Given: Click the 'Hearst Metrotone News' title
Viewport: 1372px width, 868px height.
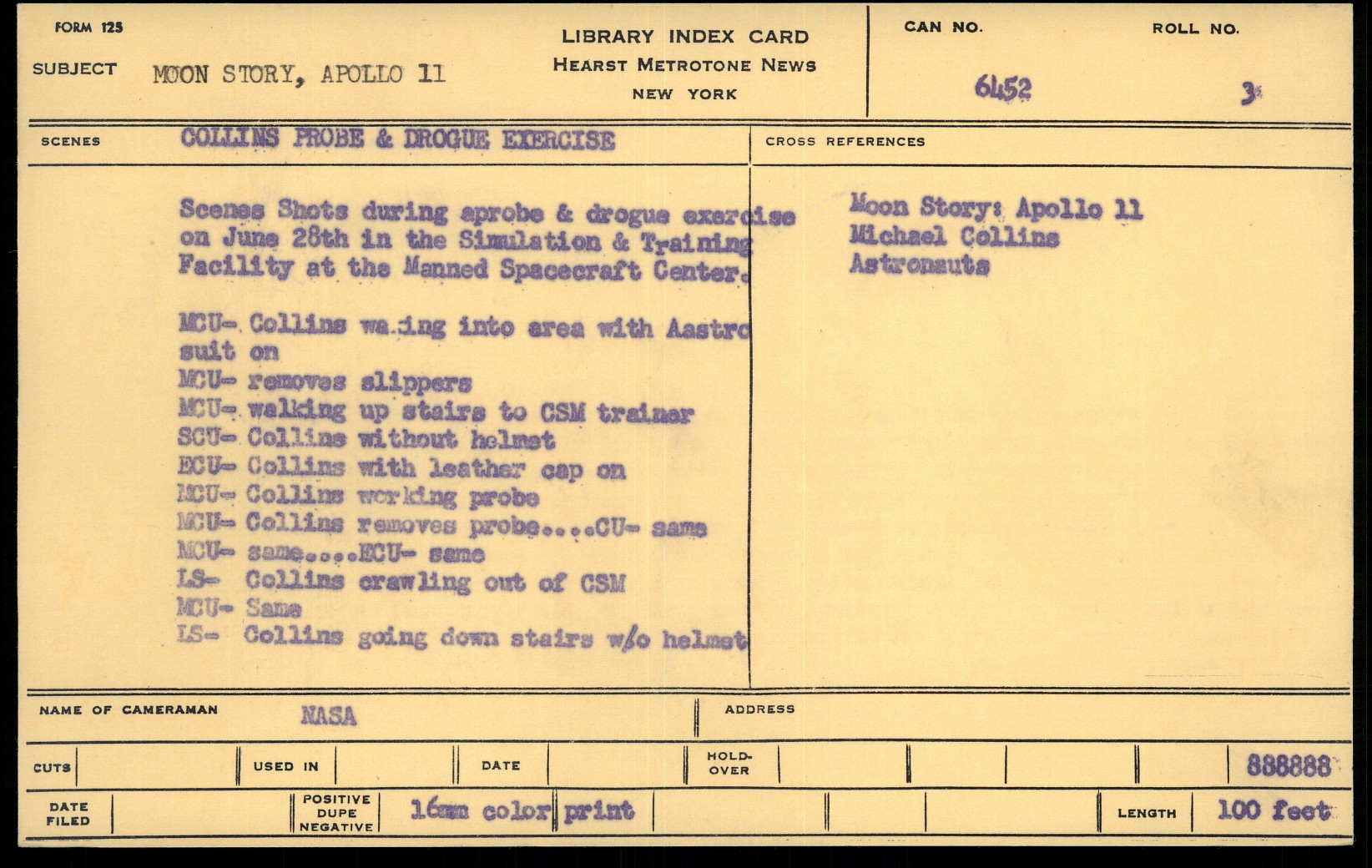Looking at the screenshot, I should (x=684, y=65).
